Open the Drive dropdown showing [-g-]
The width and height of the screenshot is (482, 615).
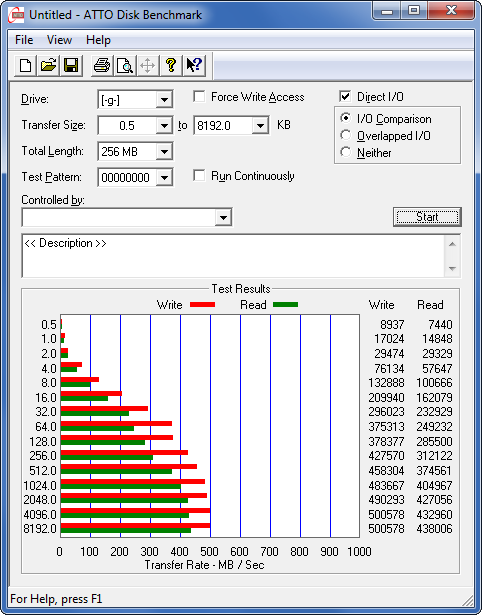(164, 100)
